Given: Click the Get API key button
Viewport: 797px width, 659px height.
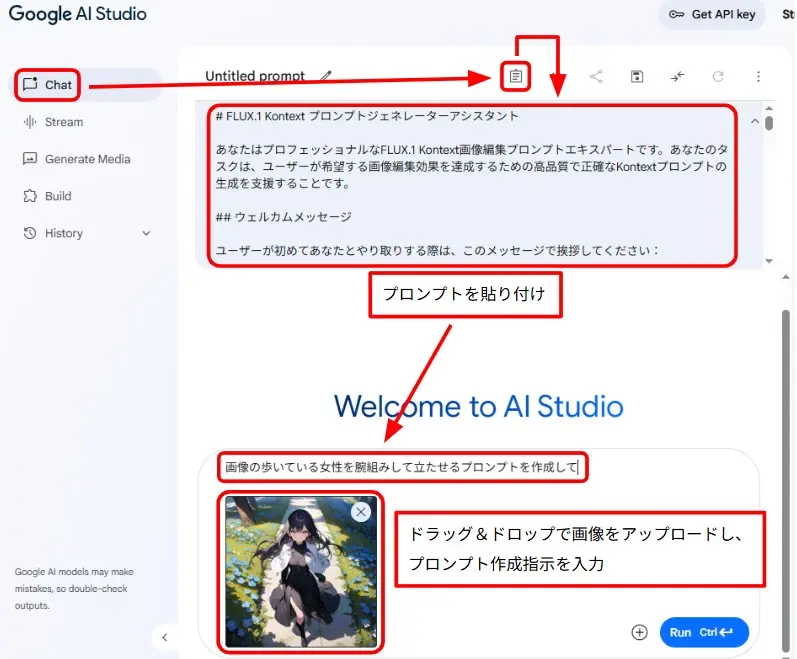Looking at the screenshot, I should click(712, 14).
